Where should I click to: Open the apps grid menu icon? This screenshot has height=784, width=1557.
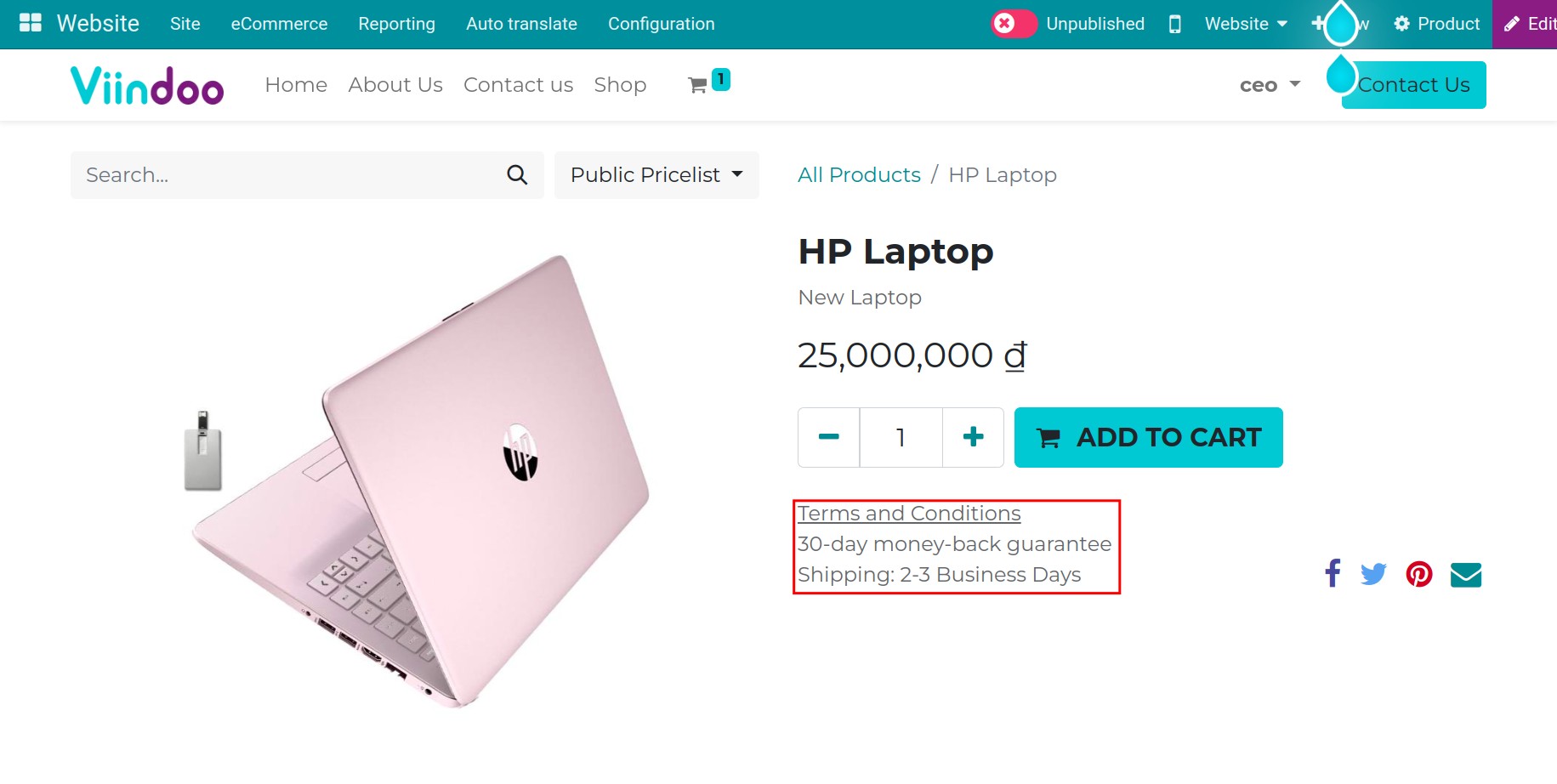pos(31,23)
